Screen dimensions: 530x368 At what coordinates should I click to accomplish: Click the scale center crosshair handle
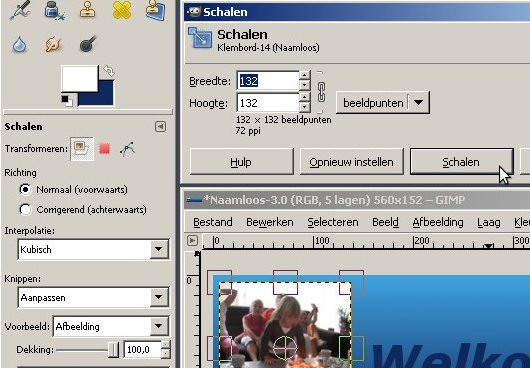pos(285,347)
